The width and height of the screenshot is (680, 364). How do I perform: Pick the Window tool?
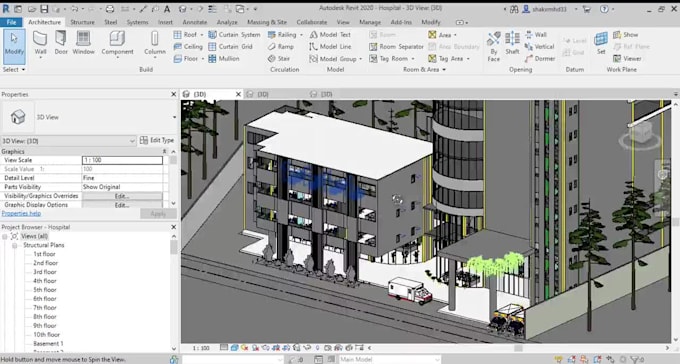pos(83,43)
